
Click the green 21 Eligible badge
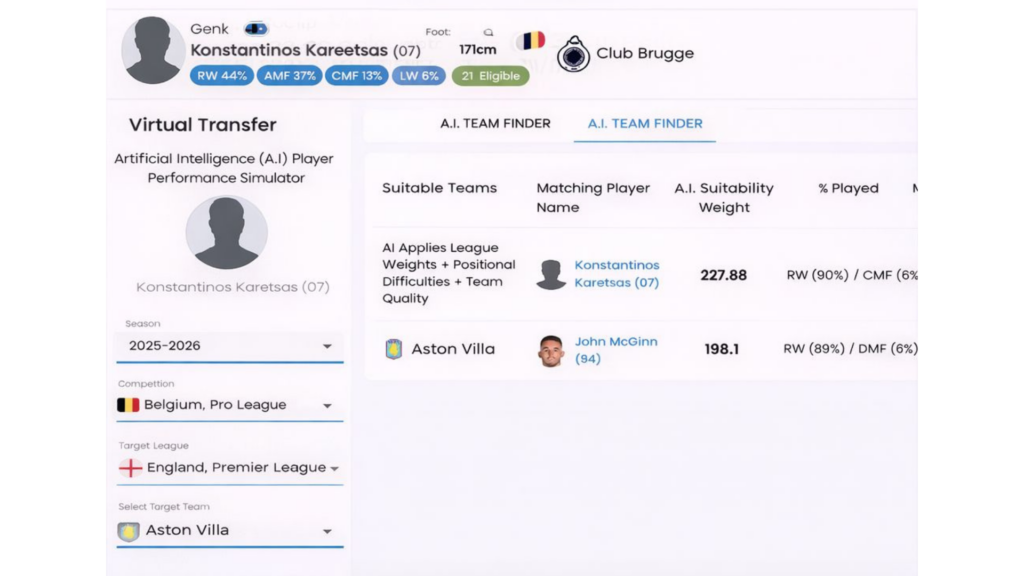[490, 75]
